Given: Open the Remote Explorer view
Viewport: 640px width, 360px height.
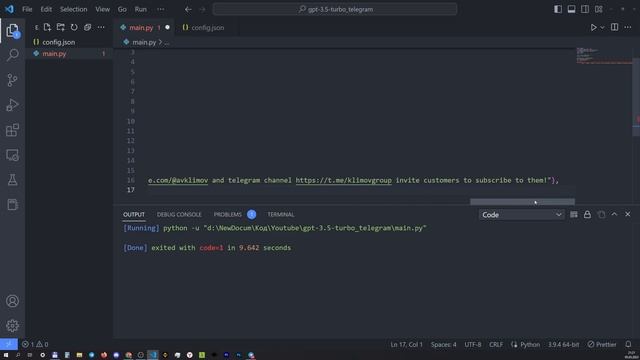Looking at the screenshot, I should click(x=12, y=155).
